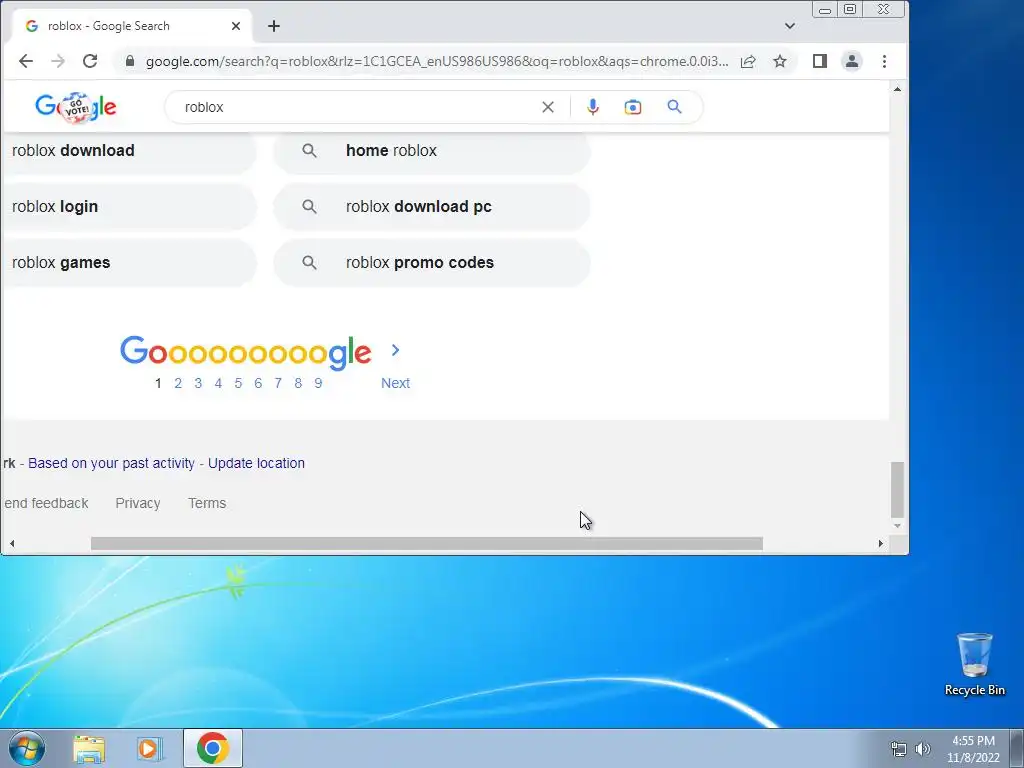Click the volume speaker tray icon
Screen dimensions: 1024x768
(923, 749)
